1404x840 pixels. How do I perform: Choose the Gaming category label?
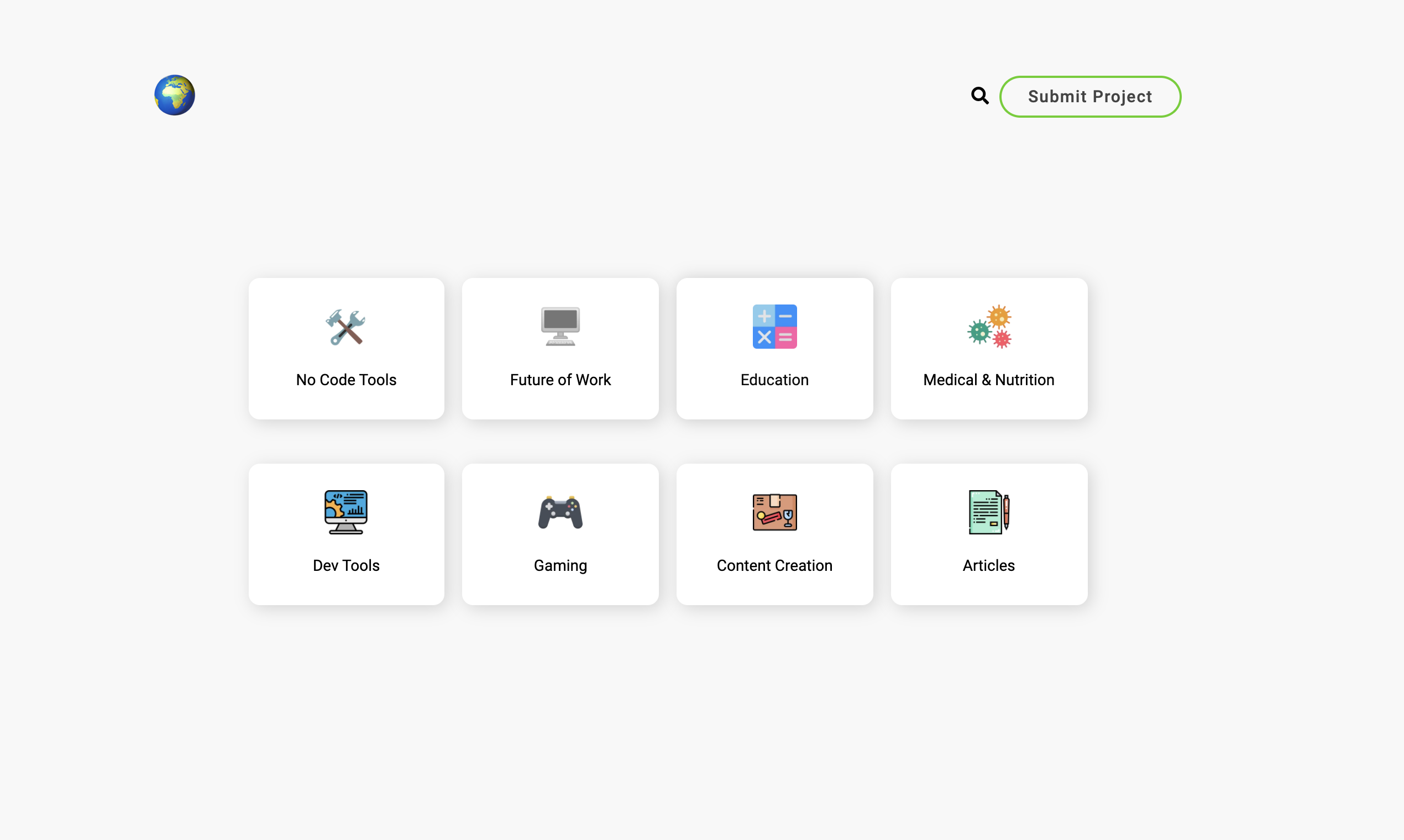point(560,565)
